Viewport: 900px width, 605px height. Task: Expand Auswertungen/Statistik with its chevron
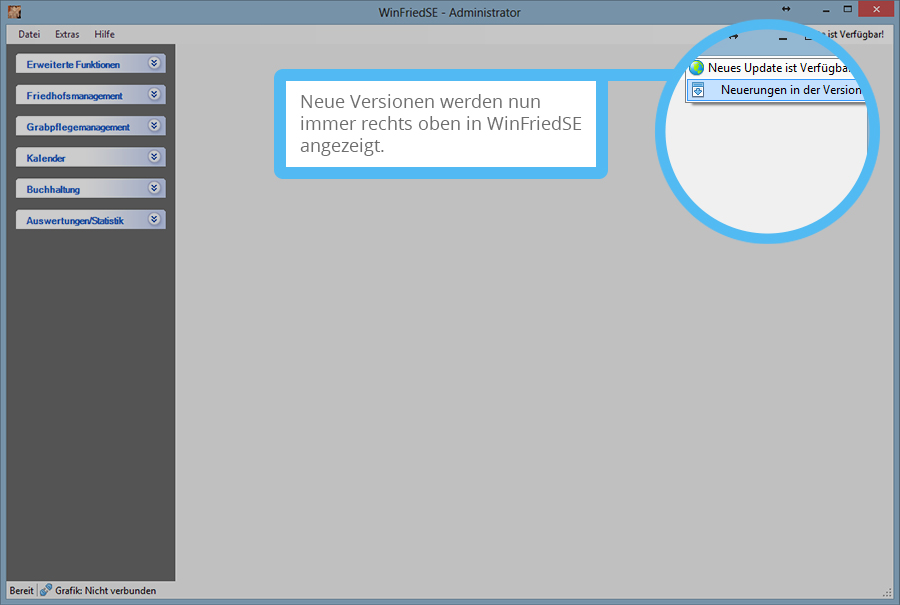point(153,219)
